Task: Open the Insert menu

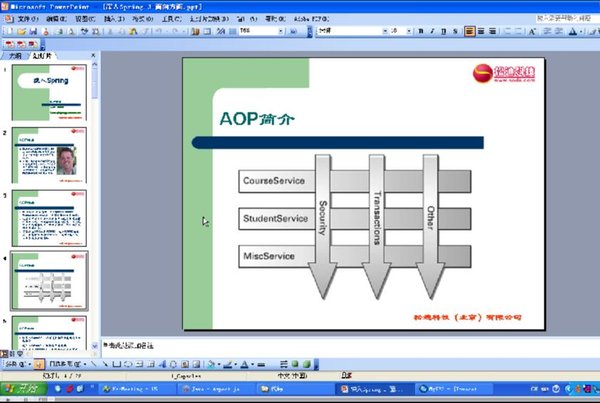Action: click(x=114, y=19)
